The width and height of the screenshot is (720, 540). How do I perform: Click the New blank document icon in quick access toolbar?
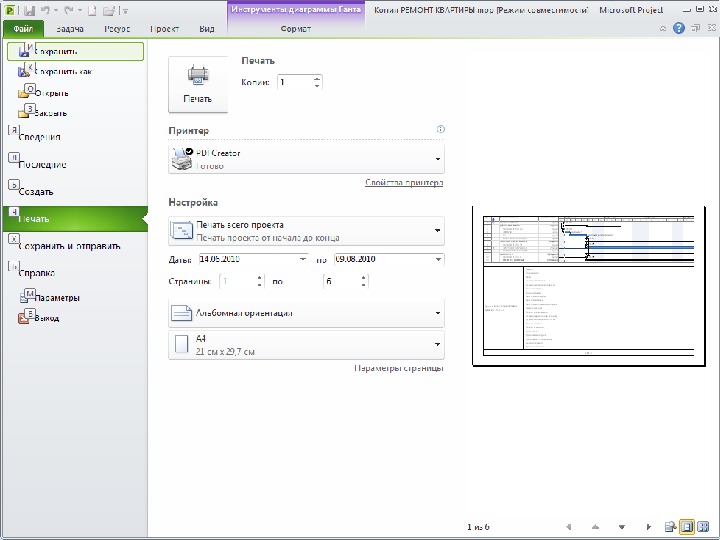tap(92, 11)
